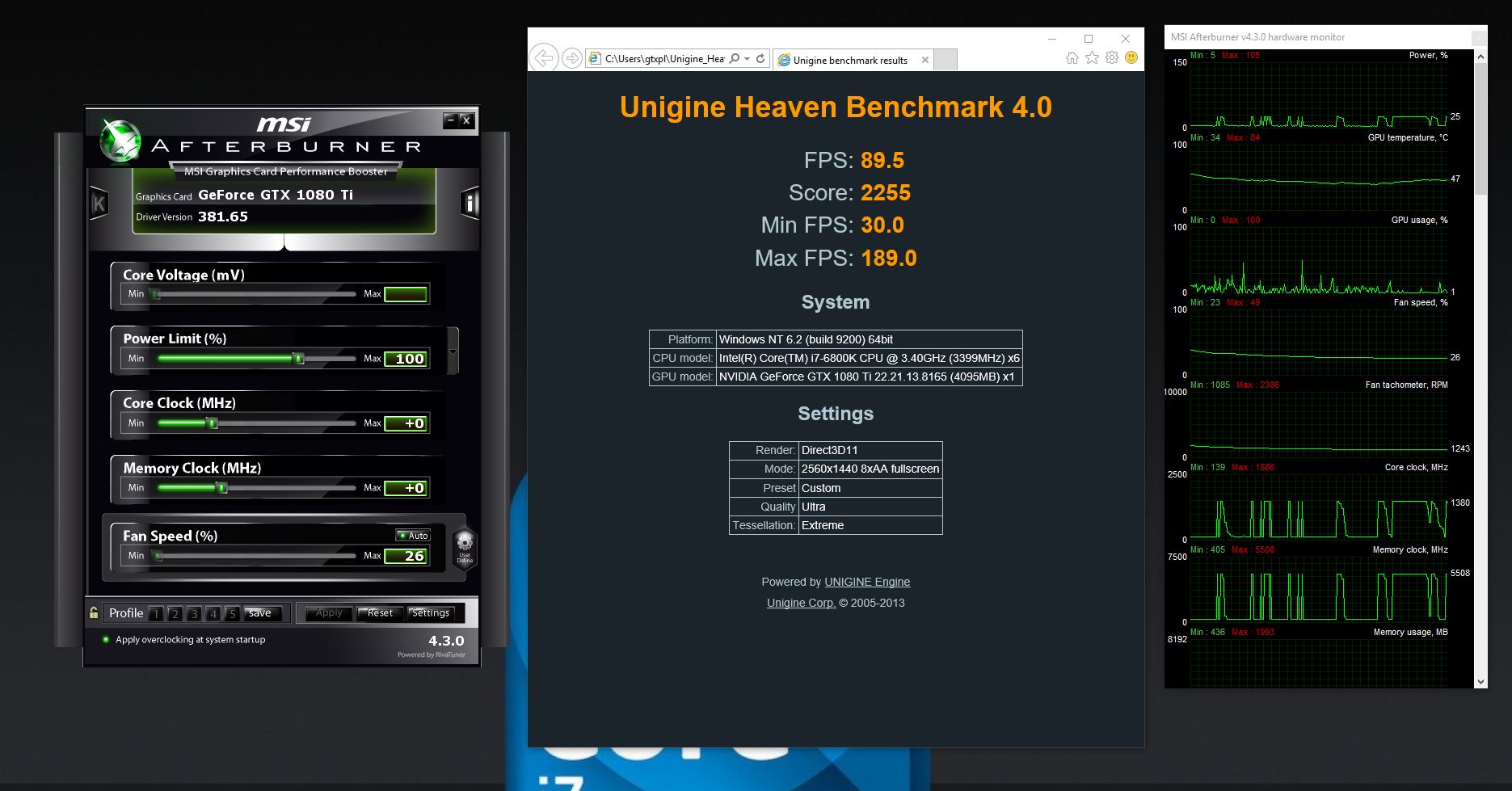Close the Unigine benchmark results tab
Viewport: 1512px width, 791px height.
coord(925,60)
